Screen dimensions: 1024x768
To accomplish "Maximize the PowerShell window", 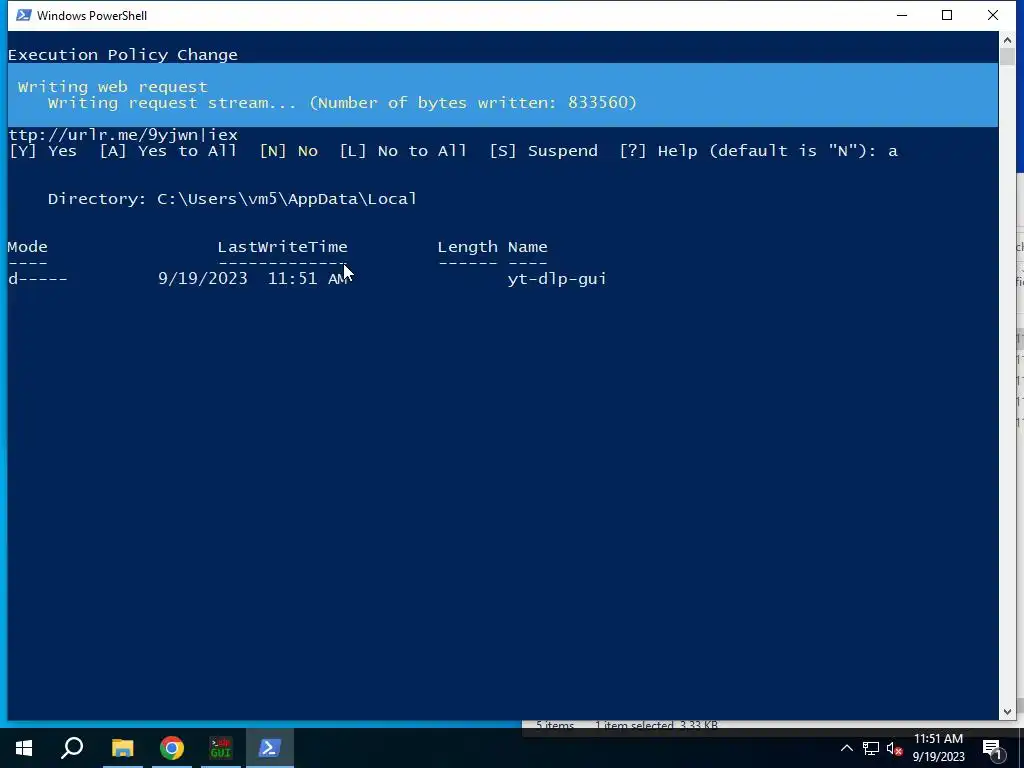I will click(947, 15).
